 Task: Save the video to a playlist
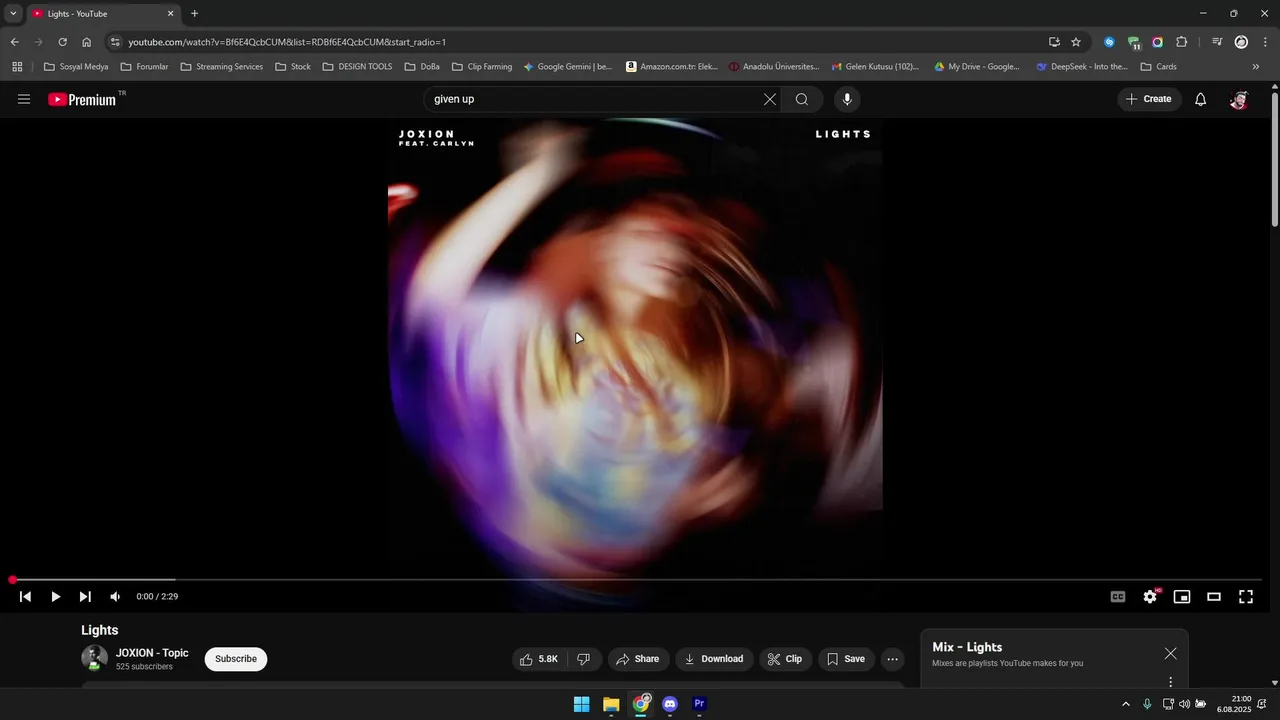845,659
